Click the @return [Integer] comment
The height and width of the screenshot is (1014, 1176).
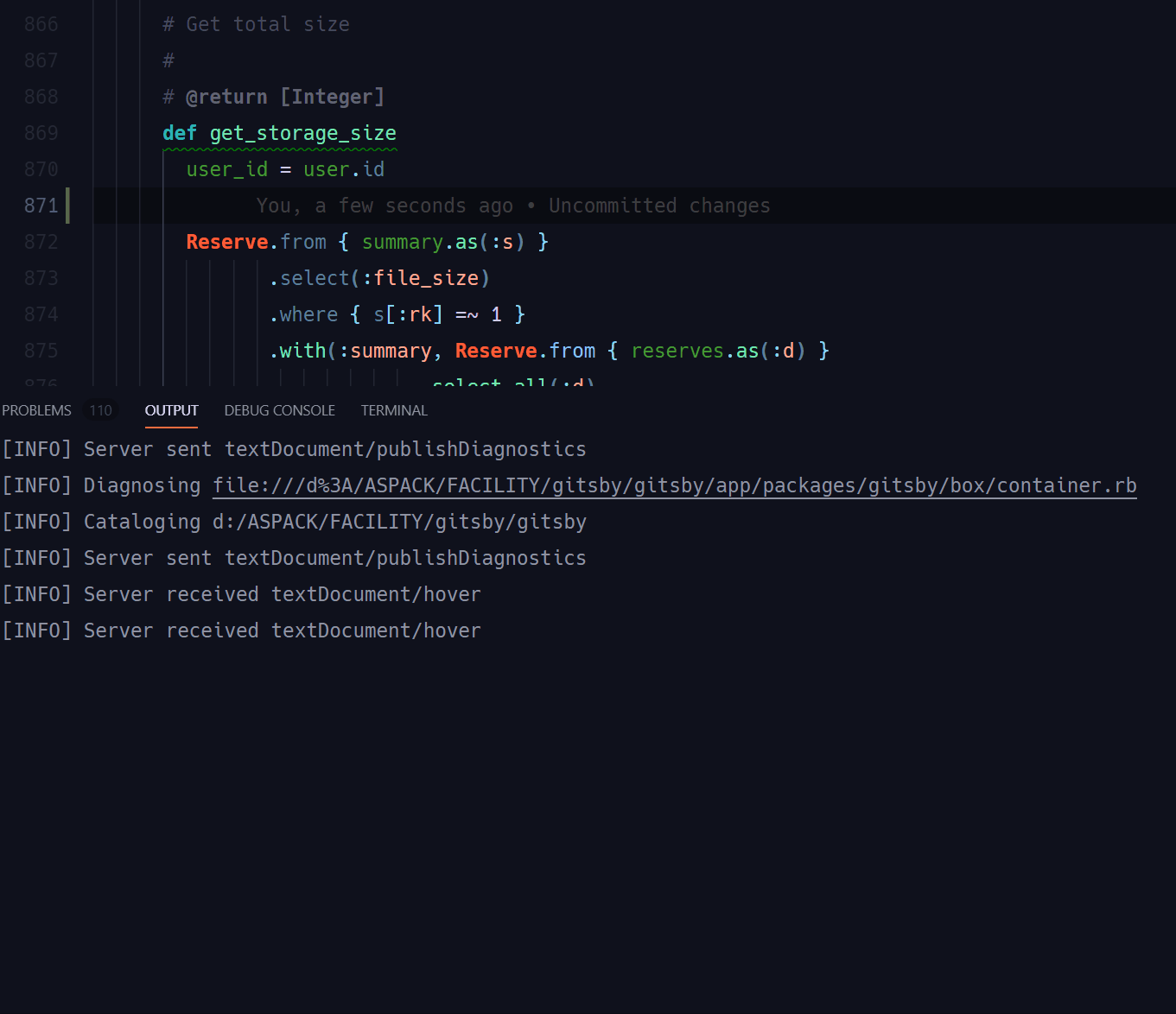[285, 96]
